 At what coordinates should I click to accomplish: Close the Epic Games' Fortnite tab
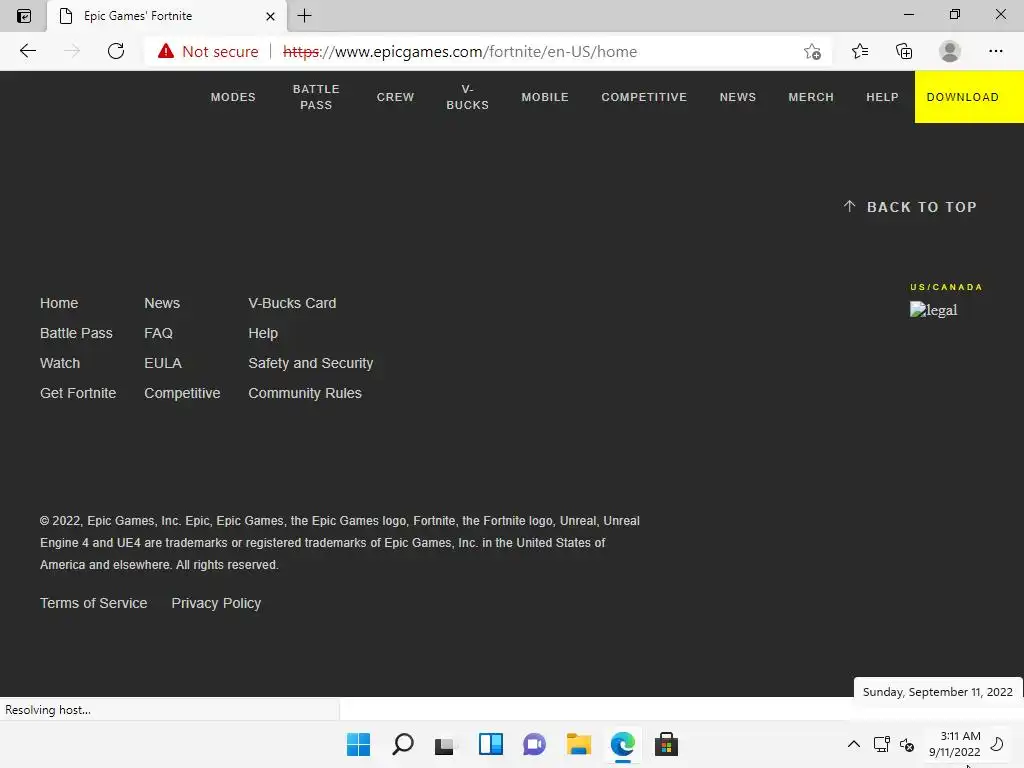pyautogui.click(x=270, y=16)
